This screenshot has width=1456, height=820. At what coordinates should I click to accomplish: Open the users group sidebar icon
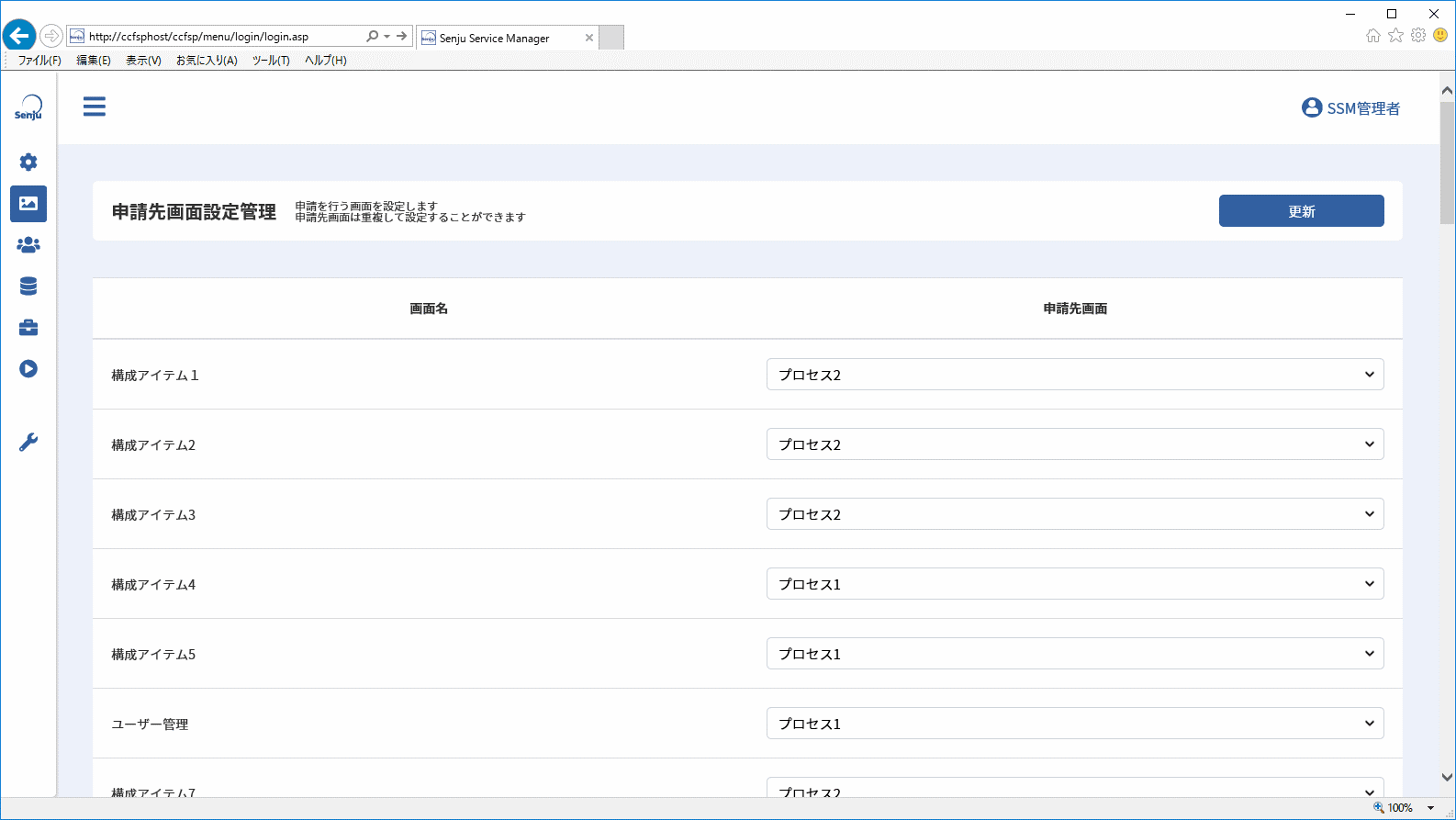click(x=28, y=245)
